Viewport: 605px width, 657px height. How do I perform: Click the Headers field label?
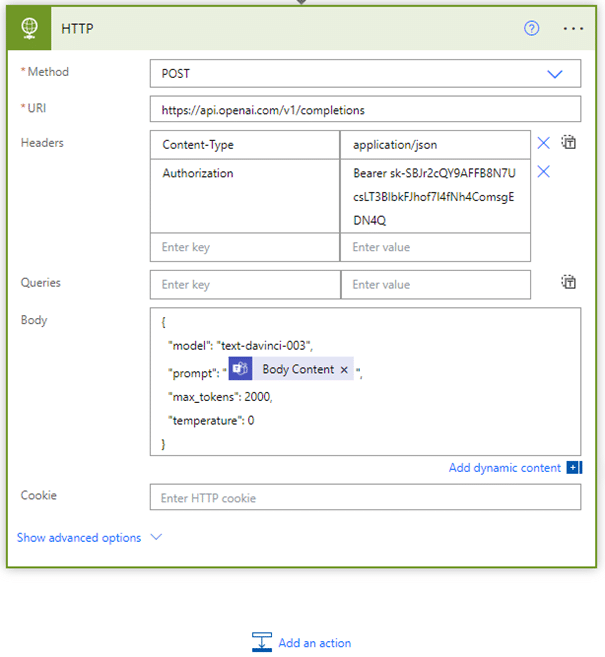(42, 143)
